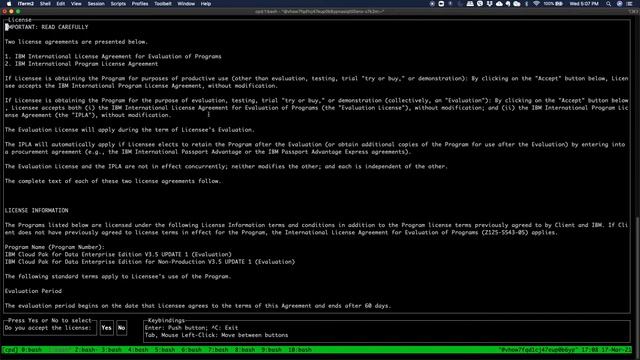Click the No button to decline license
This screenshot has height=360, width=640.
tap(122, 328)
